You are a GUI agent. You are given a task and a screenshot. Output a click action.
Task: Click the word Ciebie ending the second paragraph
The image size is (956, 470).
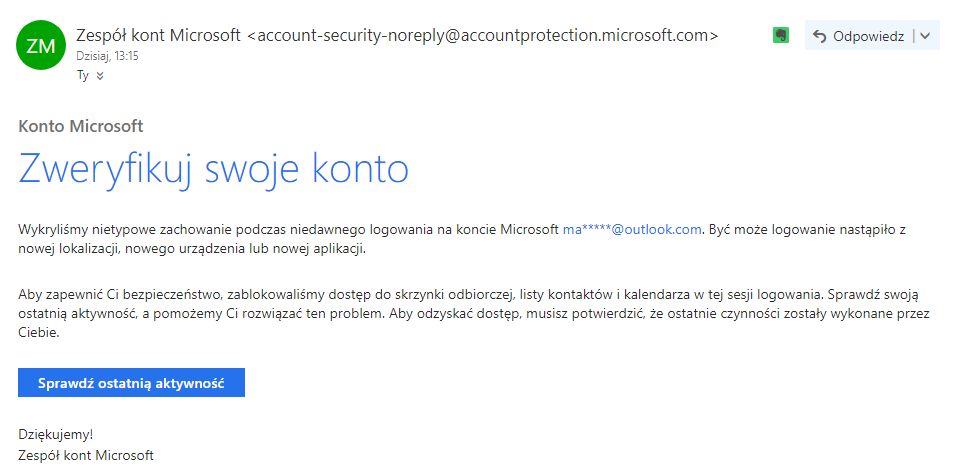(39, 333)
